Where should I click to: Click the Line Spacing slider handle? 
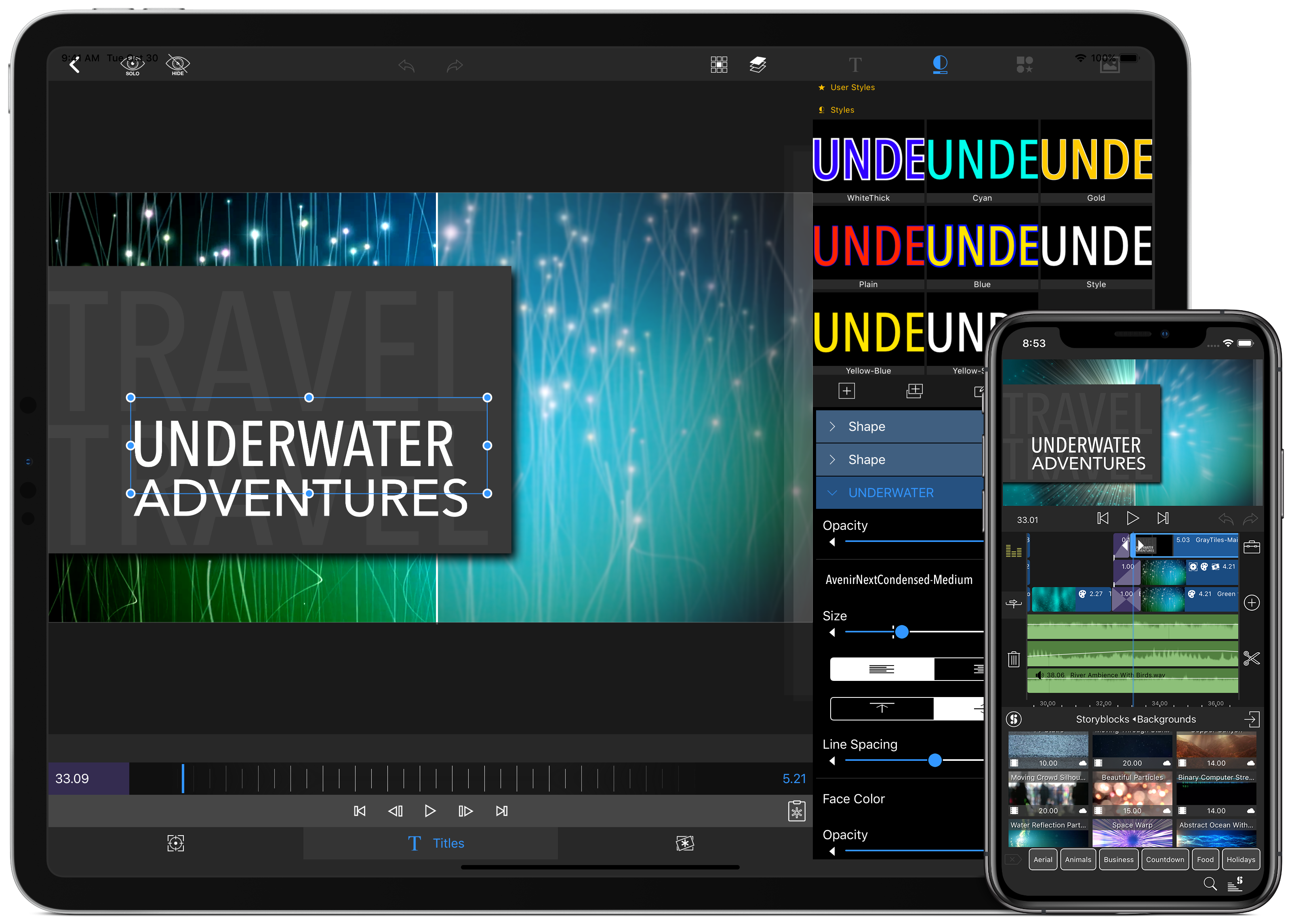tap(934, 761)
